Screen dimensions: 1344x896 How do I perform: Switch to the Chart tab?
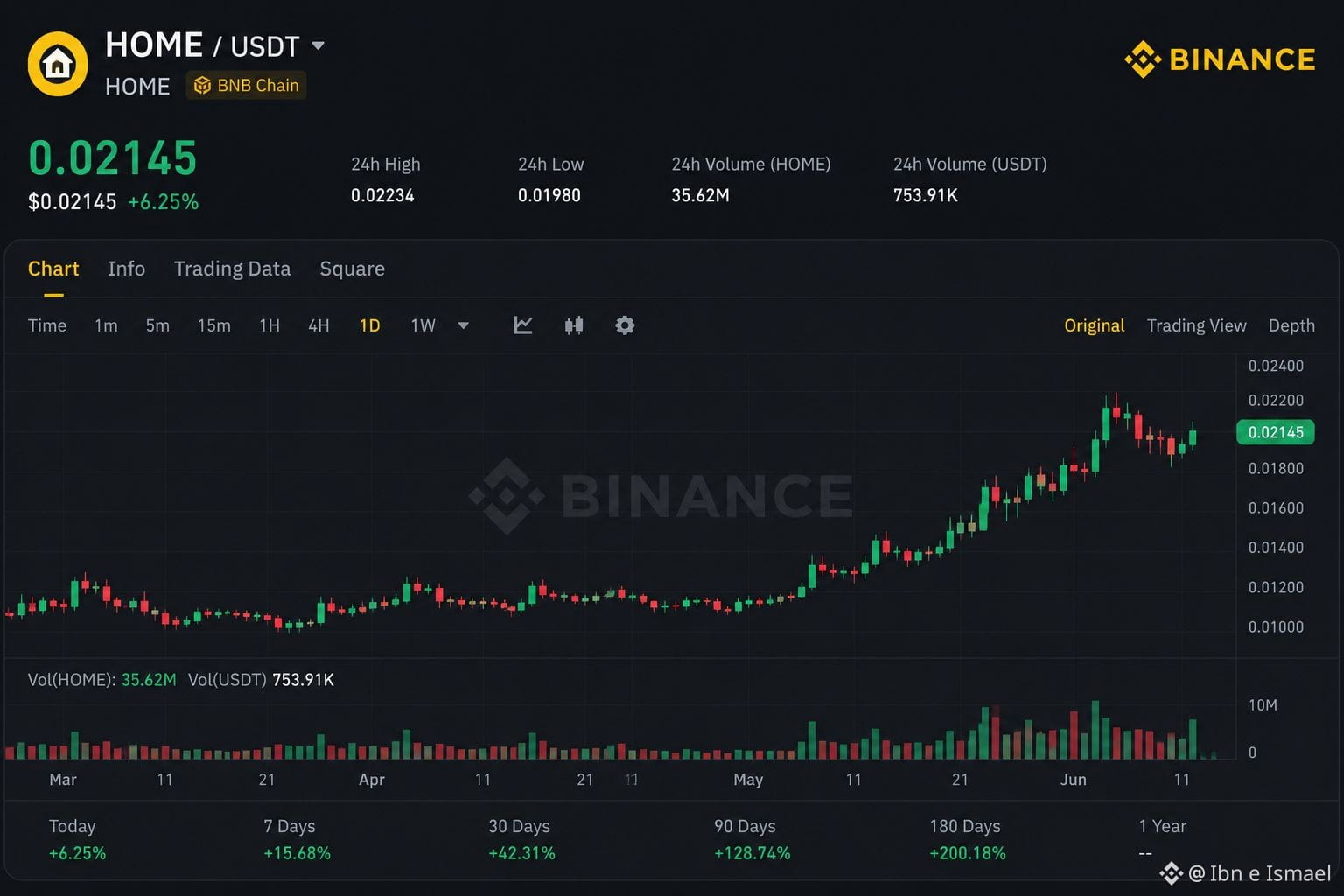tap(53, 269)
